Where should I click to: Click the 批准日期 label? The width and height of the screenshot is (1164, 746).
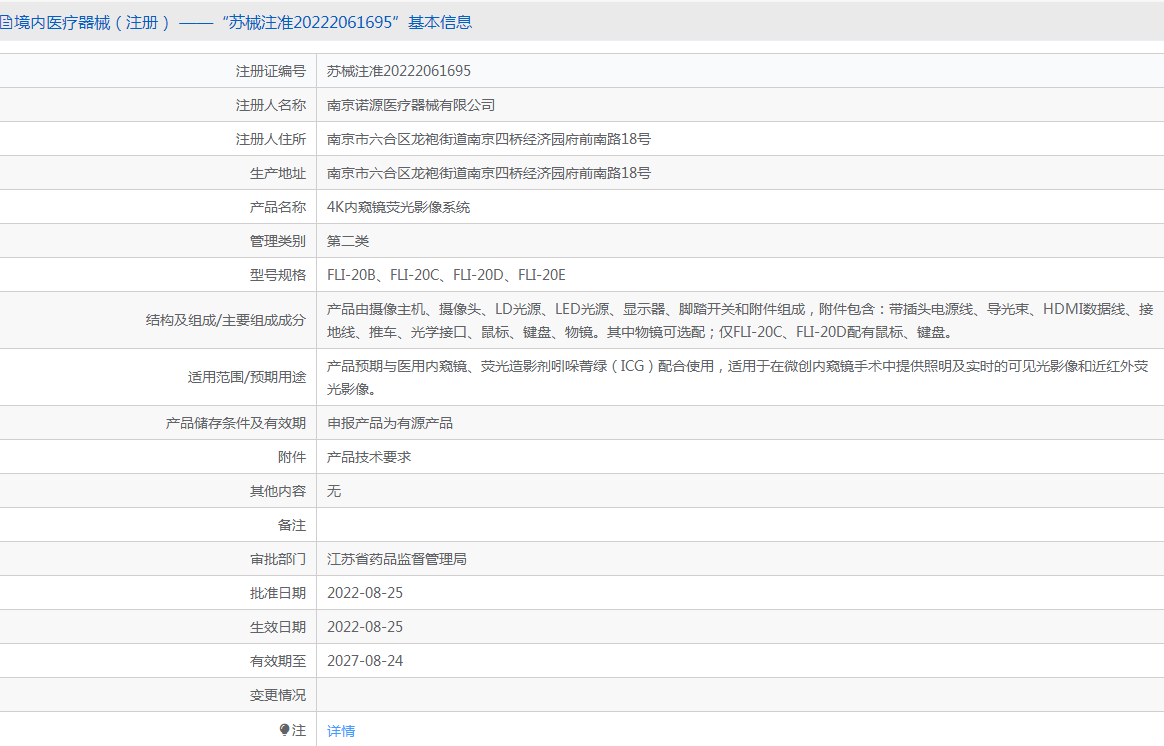click(278, 593)
